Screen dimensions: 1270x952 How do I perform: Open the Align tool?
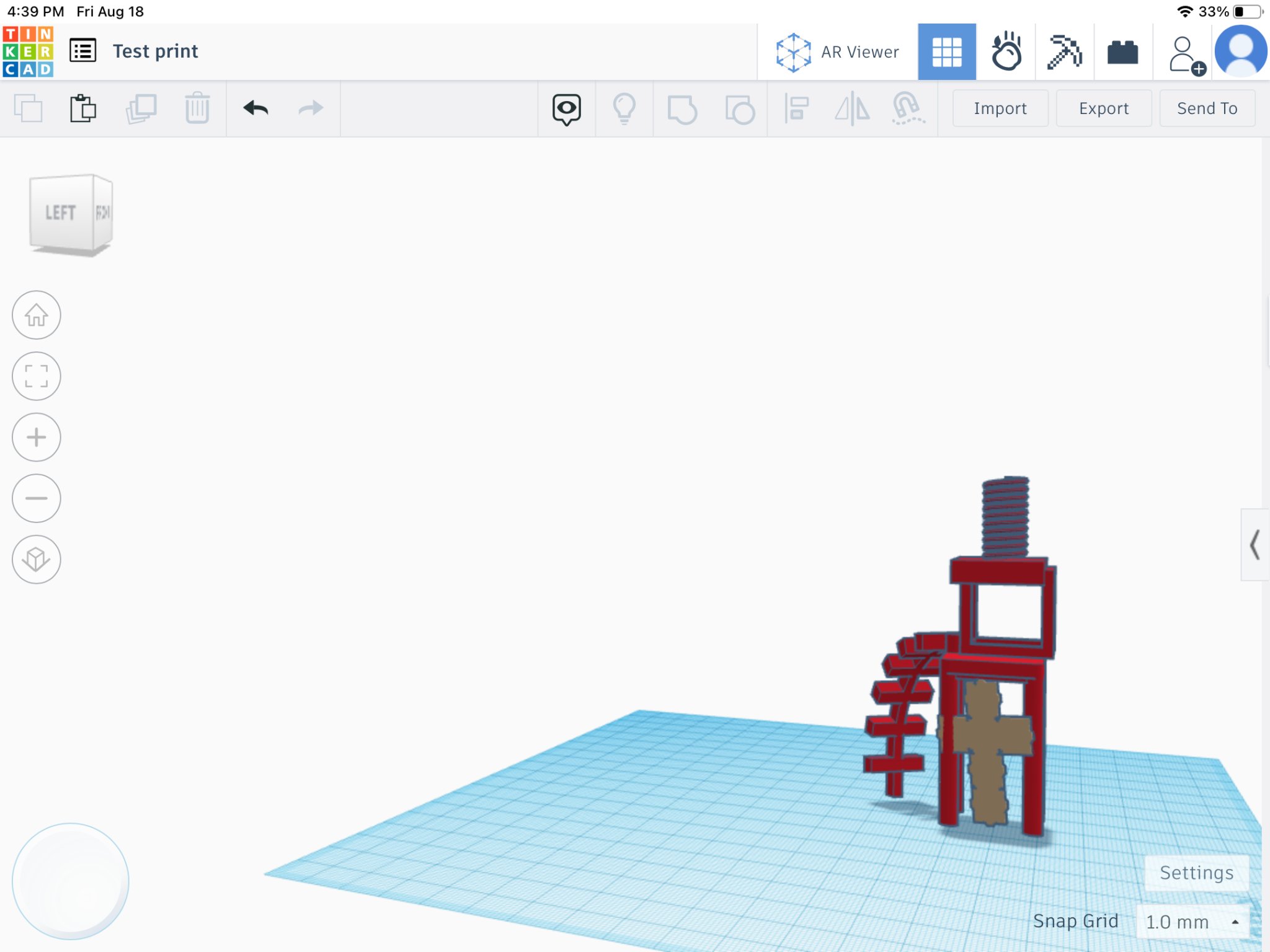tap(797, 108)
